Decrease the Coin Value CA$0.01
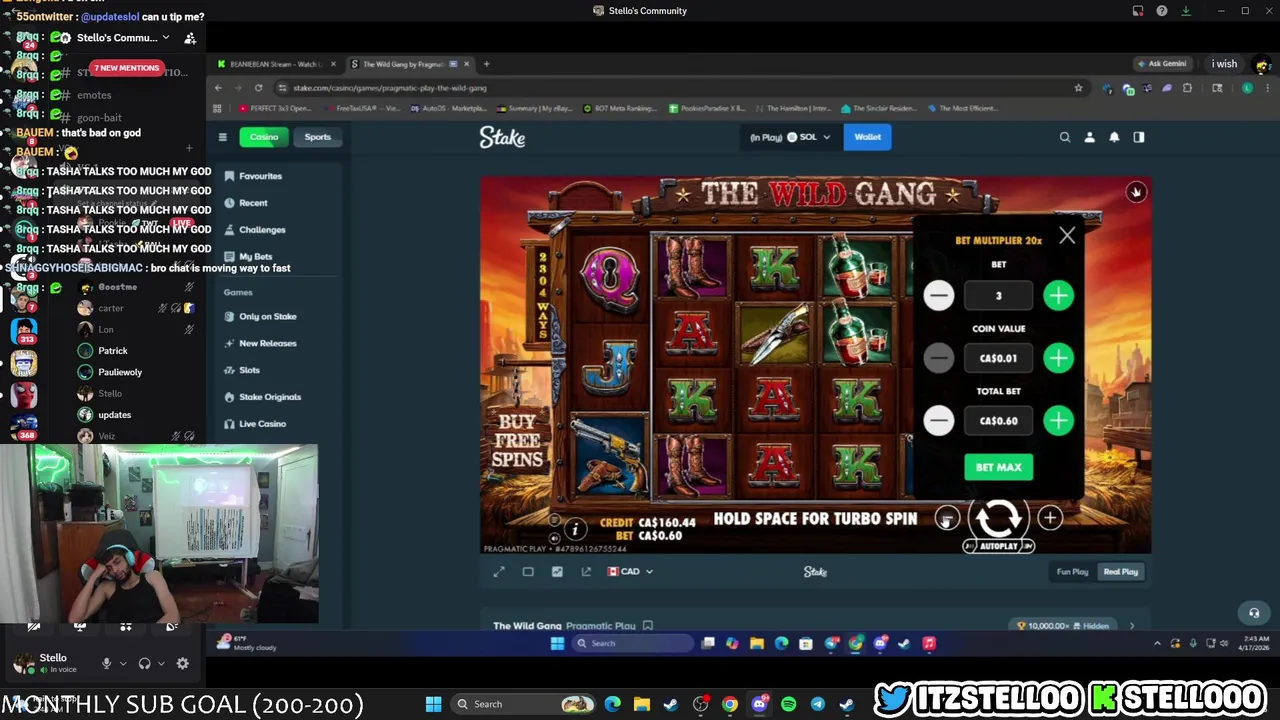This screenshot has width=1280, height=720. click(938, 358)
